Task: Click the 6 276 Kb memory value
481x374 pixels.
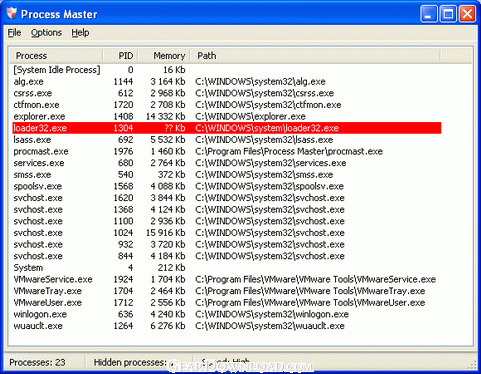Action: (x=168, y=326)
